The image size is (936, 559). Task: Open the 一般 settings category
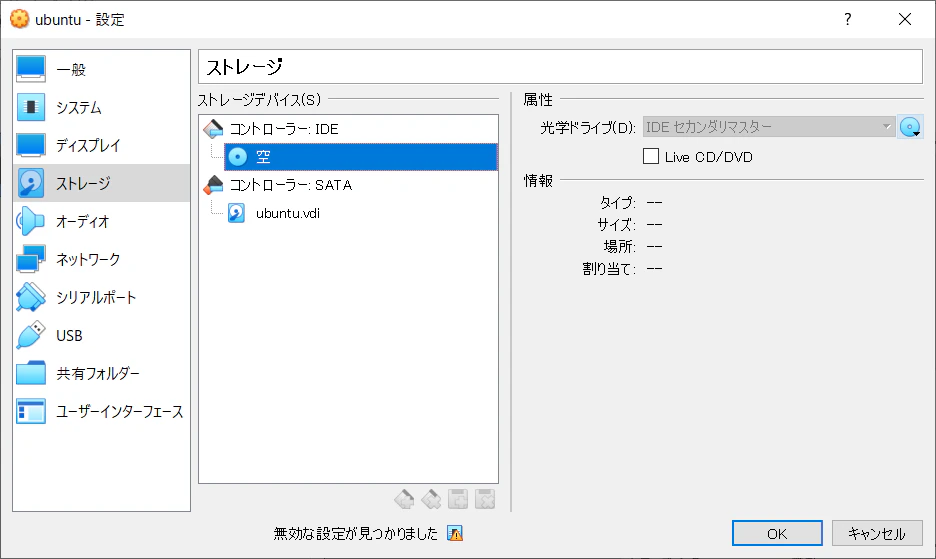(101, 69)
